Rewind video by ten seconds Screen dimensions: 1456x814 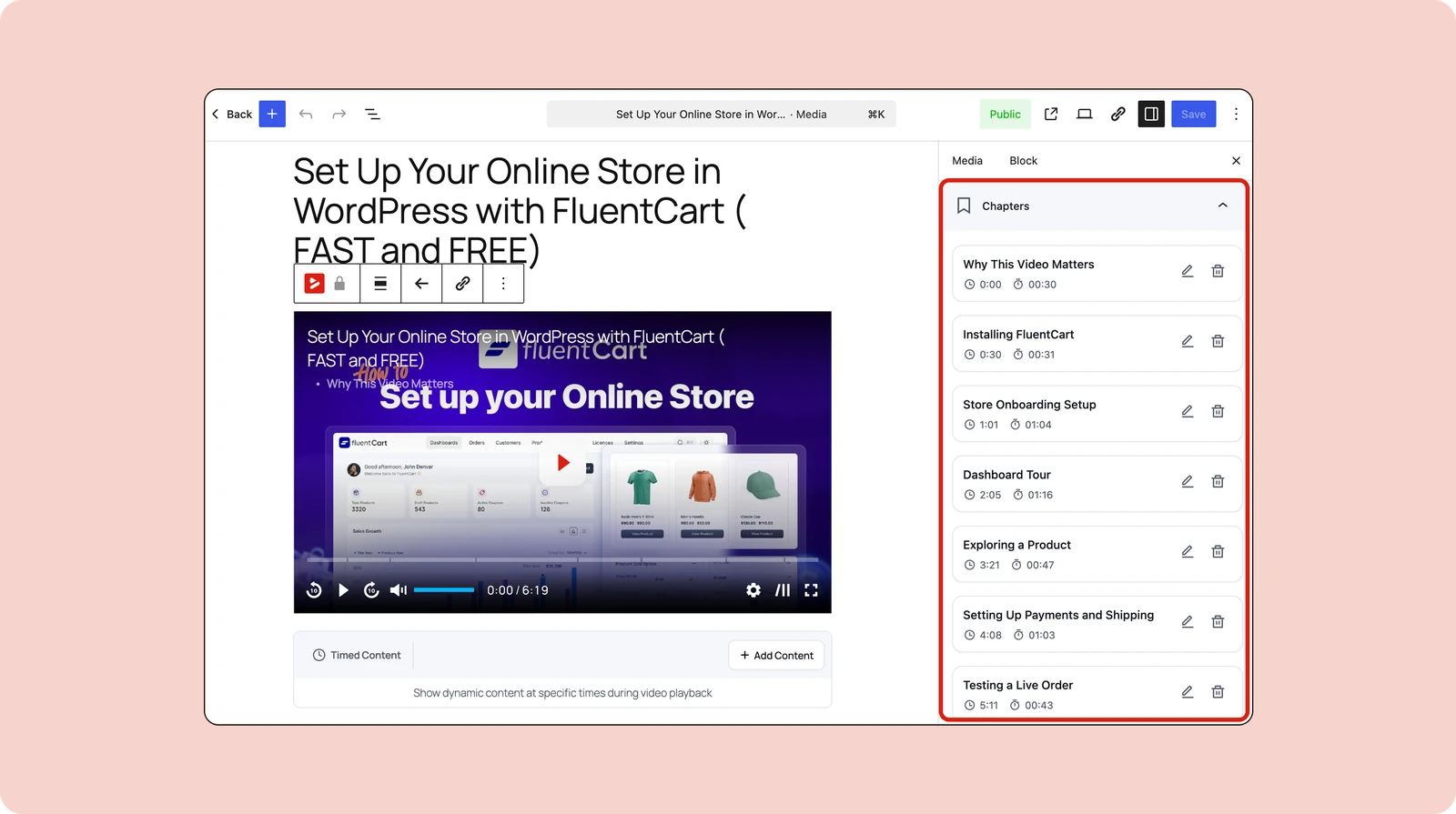314,590
